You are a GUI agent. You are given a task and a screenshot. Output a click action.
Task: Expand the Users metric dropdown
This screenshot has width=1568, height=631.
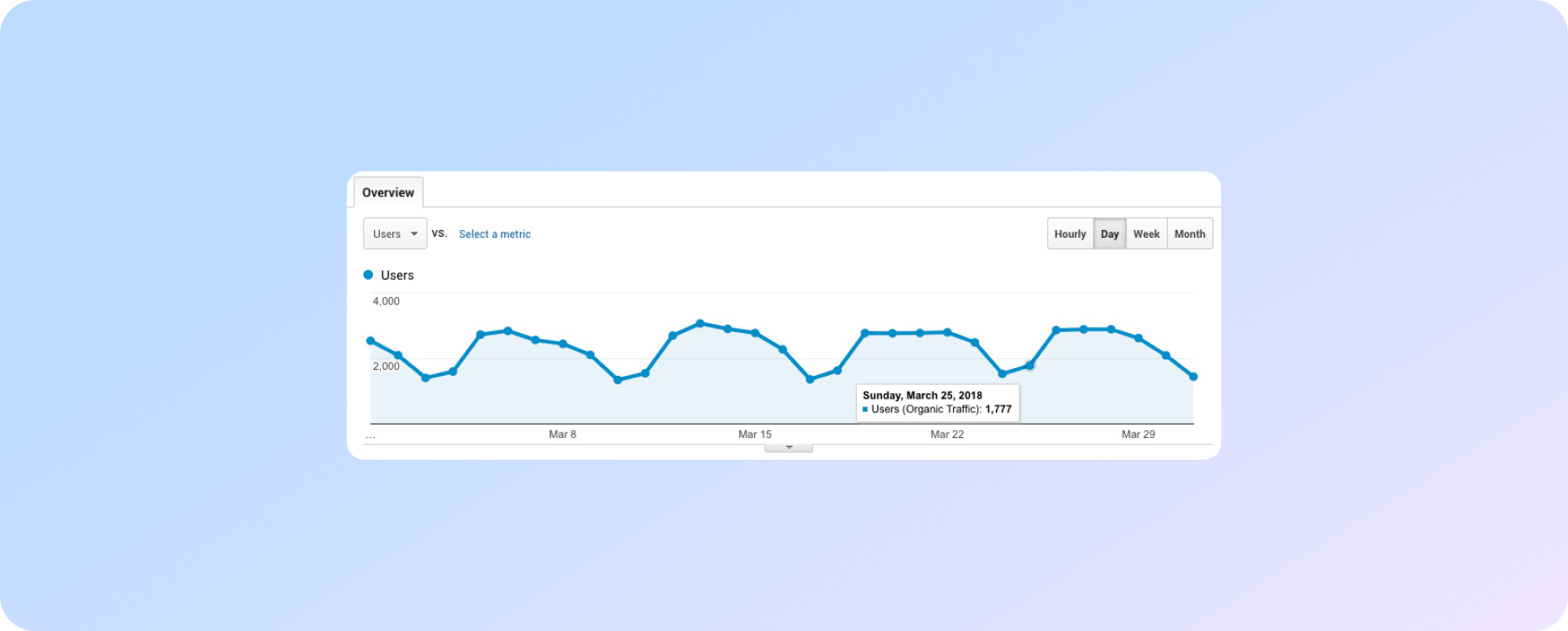click(x=395, y=233)
